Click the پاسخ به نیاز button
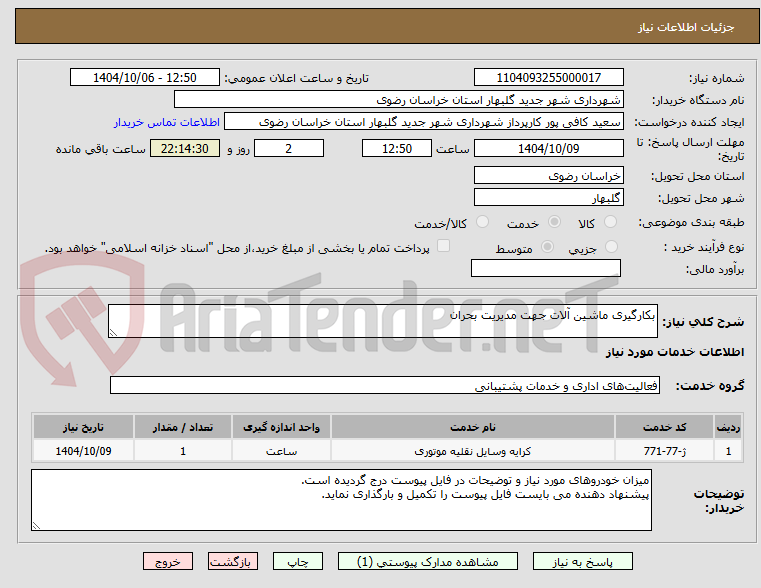The width and height of the screenshot is (761, 588). tap(582, 561)
